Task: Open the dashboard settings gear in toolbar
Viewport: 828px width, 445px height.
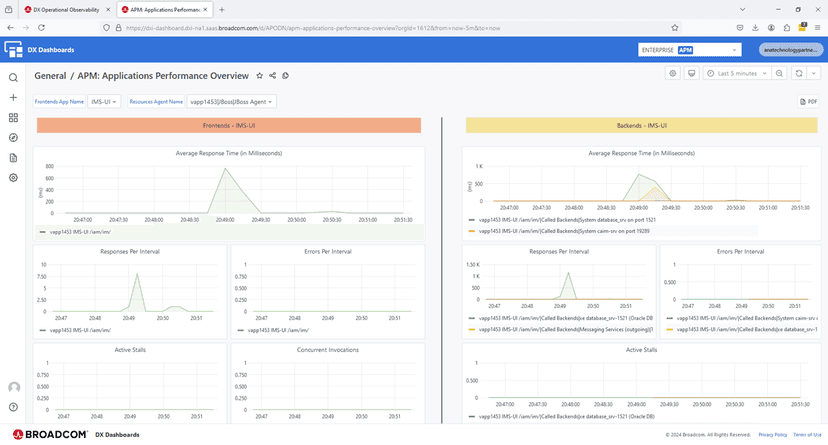Action: pos(673,74)
